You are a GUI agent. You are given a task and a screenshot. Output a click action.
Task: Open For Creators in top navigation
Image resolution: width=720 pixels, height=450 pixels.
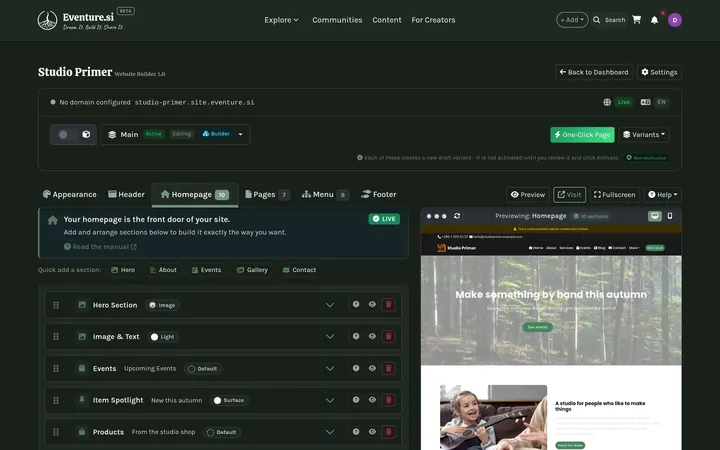coord(433,20)
